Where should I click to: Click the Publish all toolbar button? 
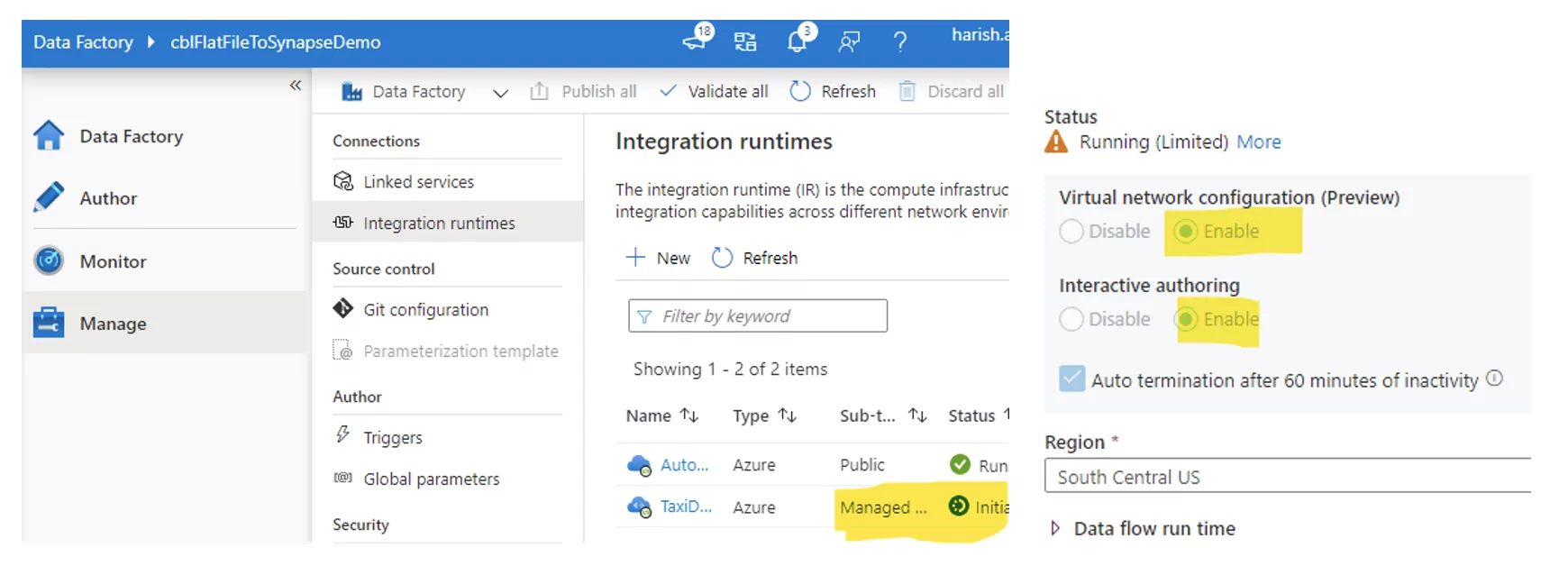point(583,91)
